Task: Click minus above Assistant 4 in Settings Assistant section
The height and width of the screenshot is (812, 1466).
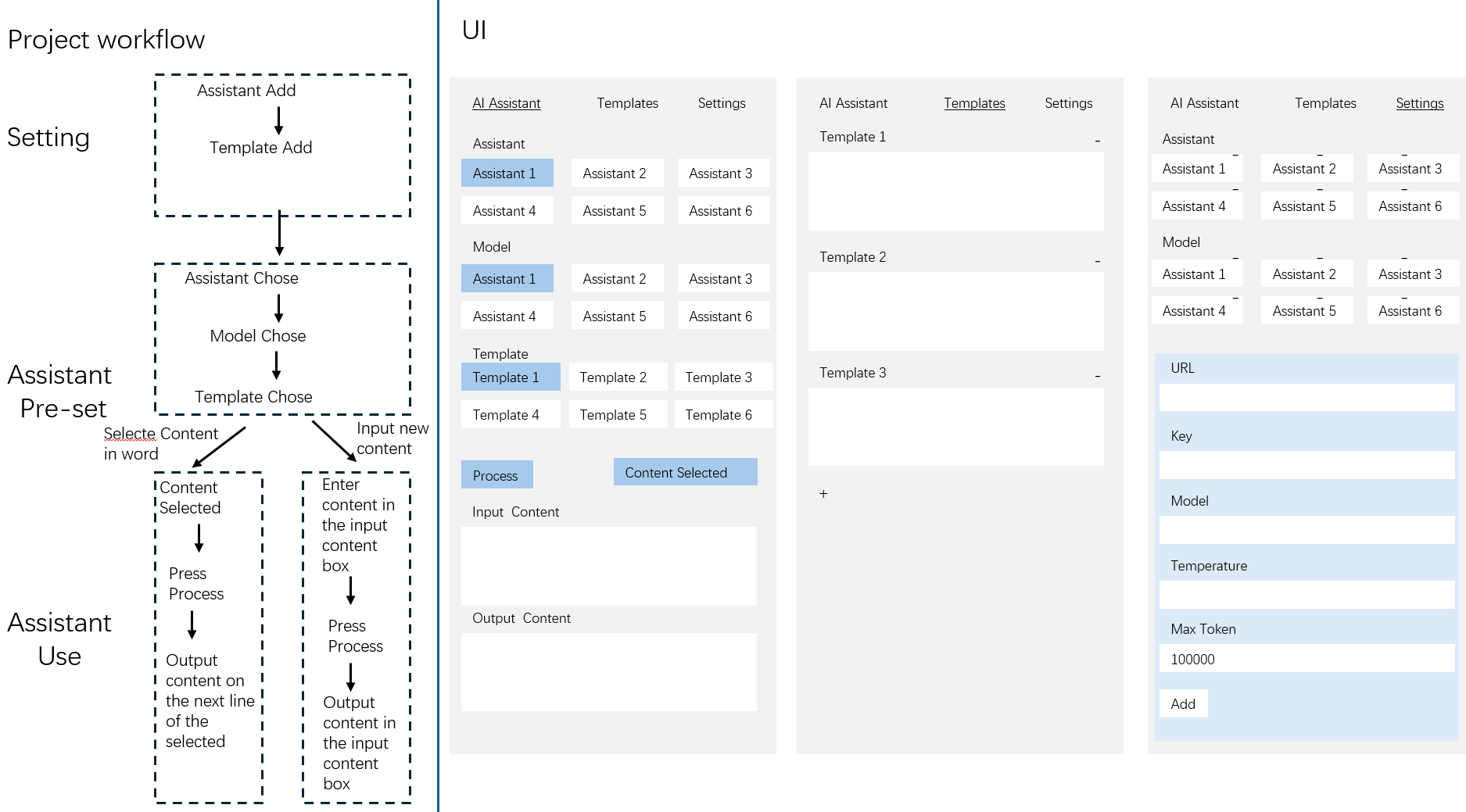Action: 1235,189
